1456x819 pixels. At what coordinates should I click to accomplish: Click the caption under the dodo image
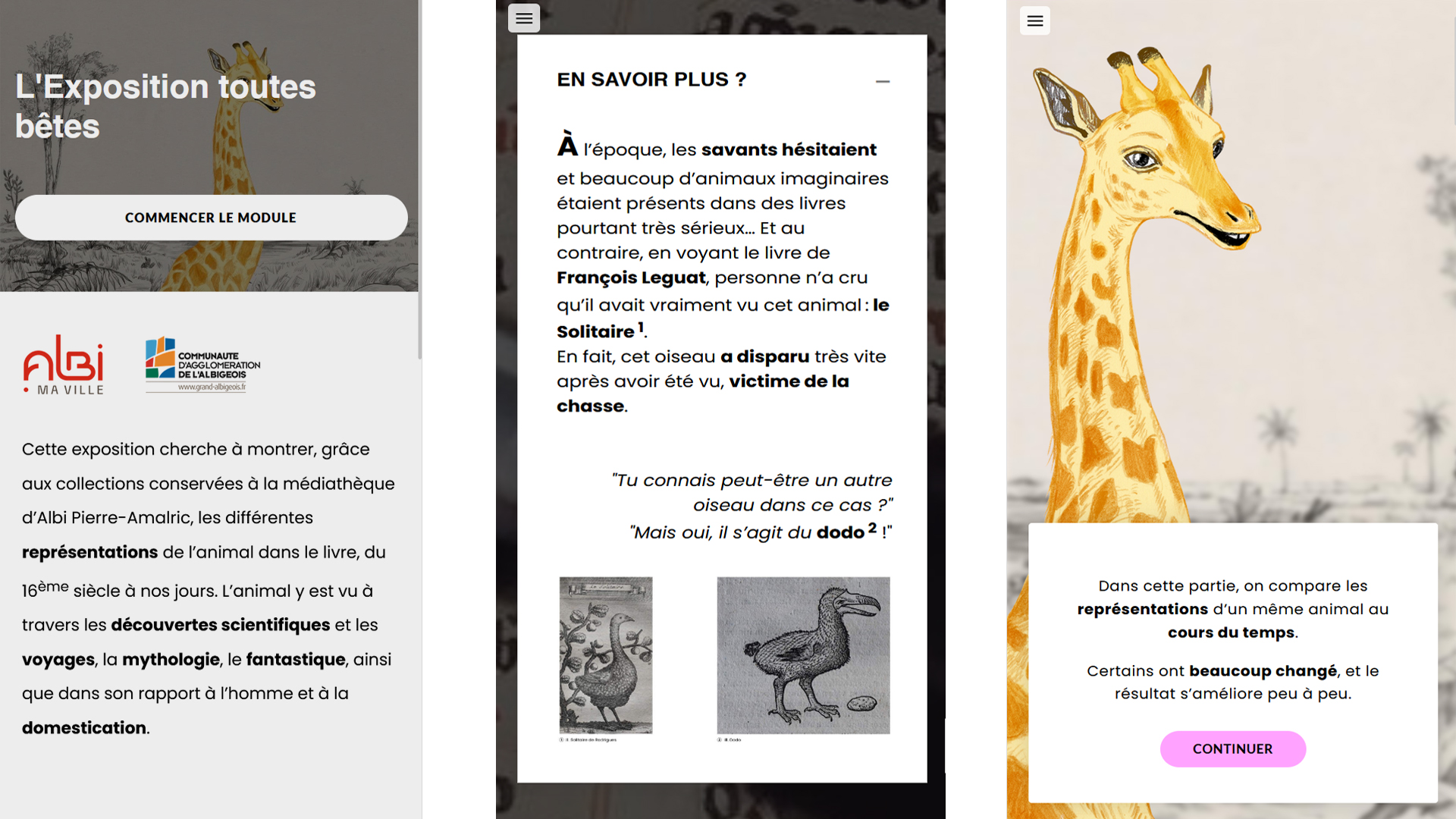coord(730,739)
